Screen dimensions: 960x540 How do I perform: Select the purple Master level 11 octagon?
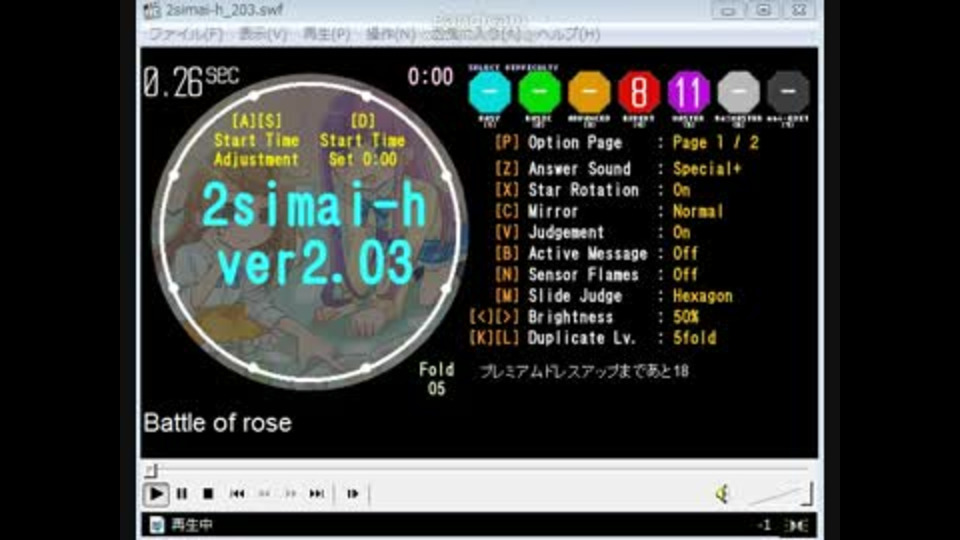pyautogui.click(x=689, y=92)
